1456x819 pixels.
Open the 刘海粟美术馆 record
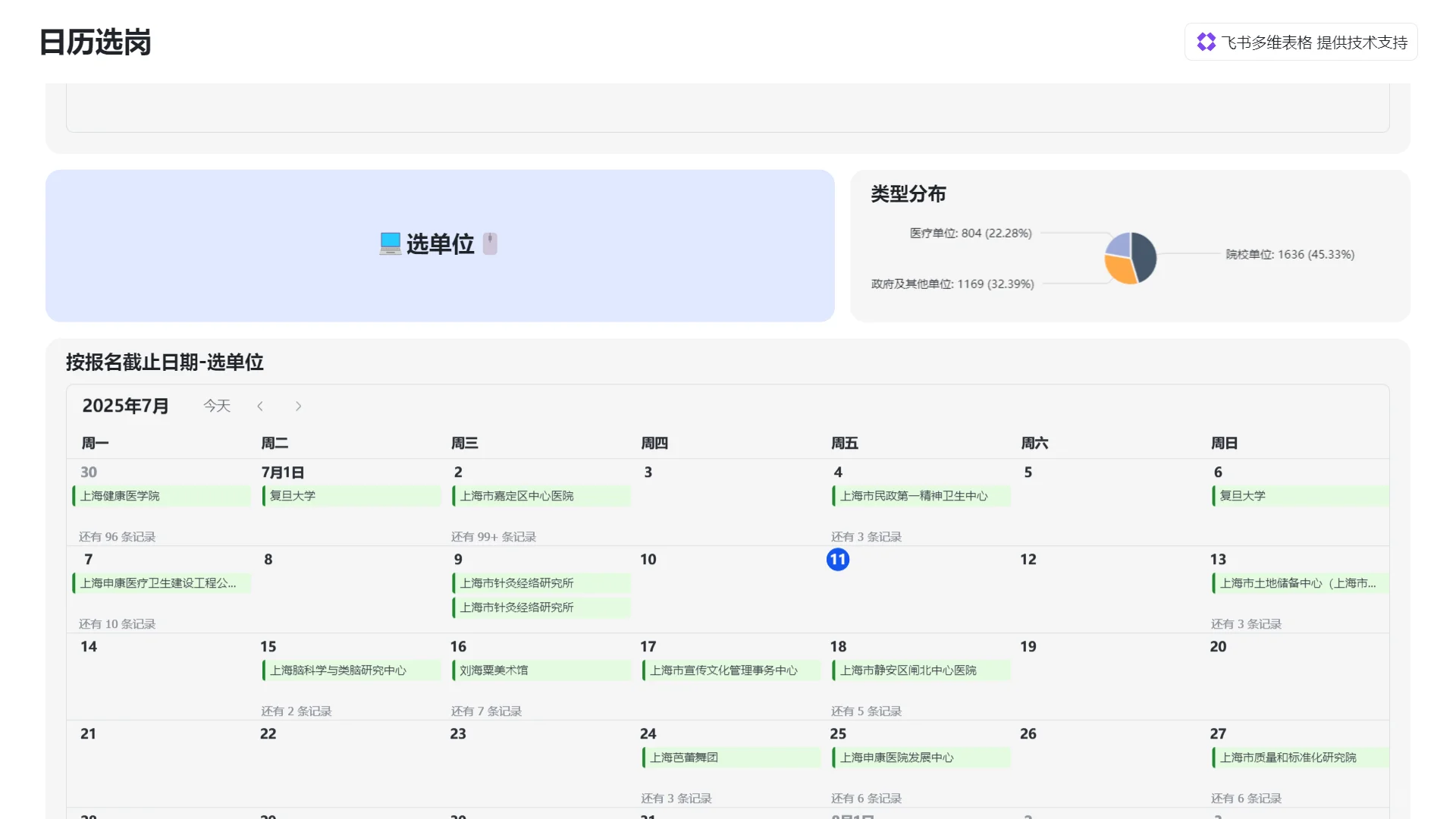tap(541, 670)
